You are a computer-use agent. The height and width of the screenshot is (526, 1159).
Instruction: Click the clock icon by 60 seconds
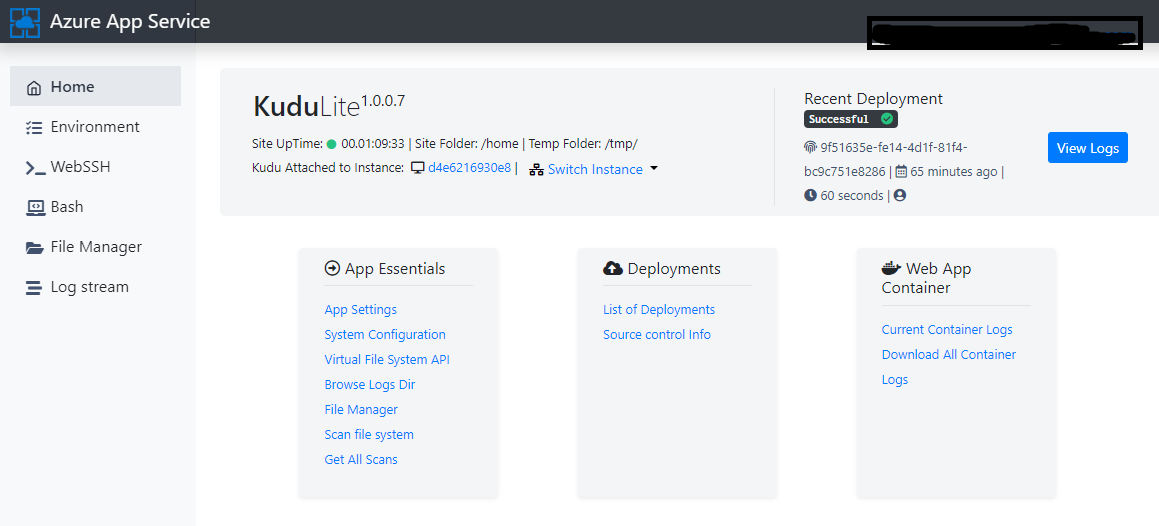click(x=810, y=196)
